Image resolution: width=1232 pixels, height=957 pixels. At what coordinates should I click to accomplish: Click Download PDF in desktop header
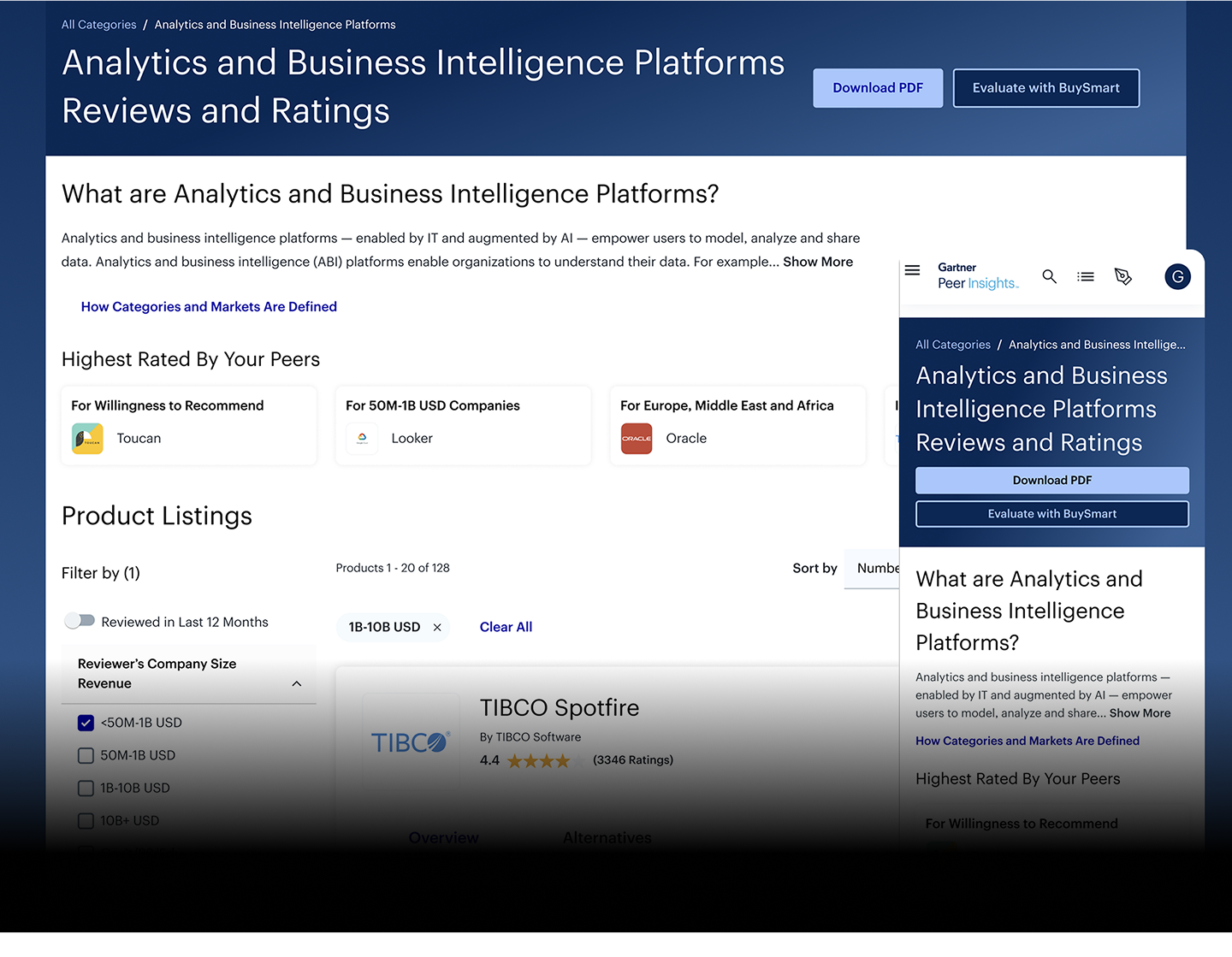click(x=878, y=88)
